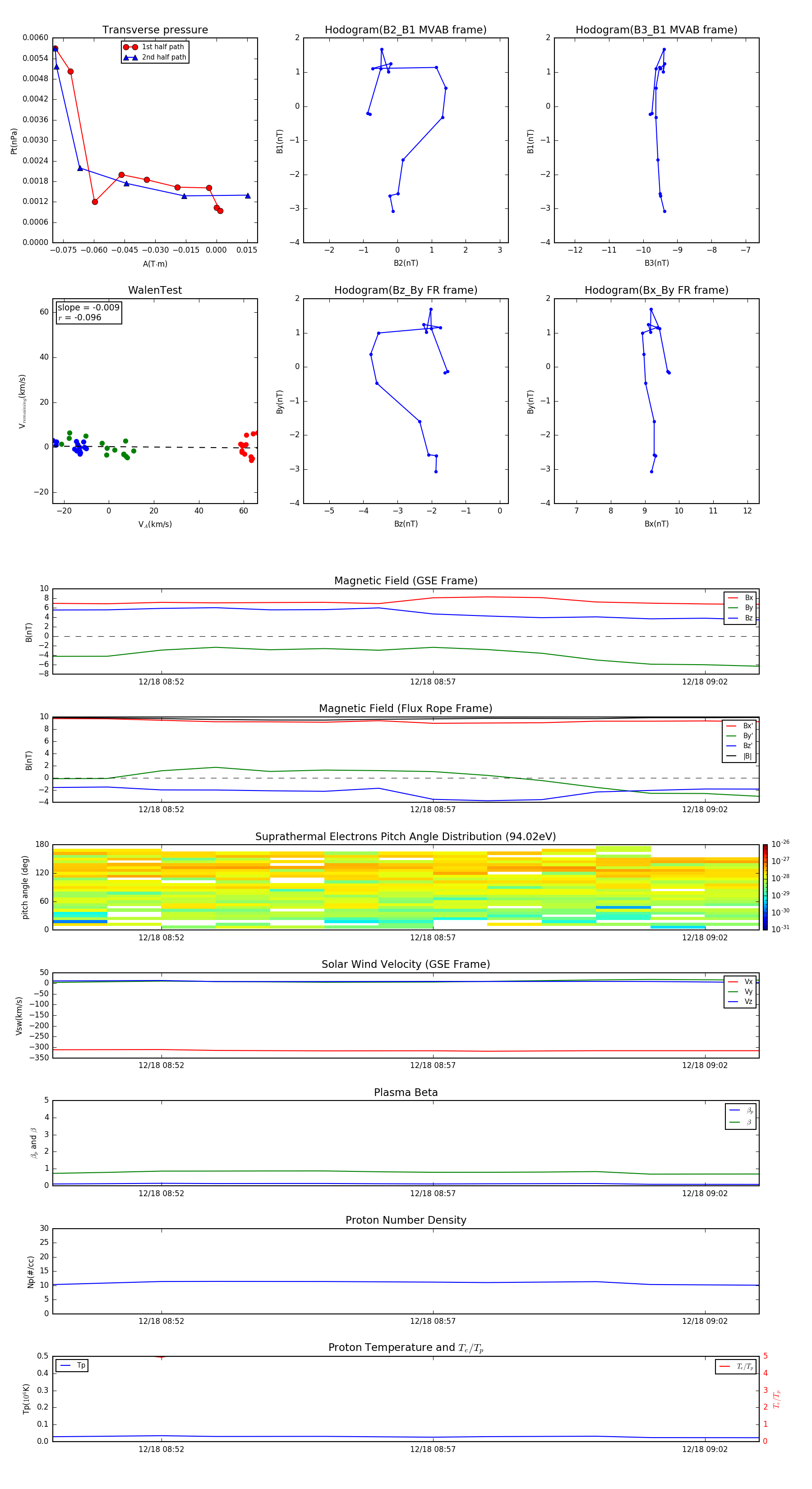Click the 'Hodogram(Bx_By FR frame)' title
812x1489 pixels.
point(656,290)
